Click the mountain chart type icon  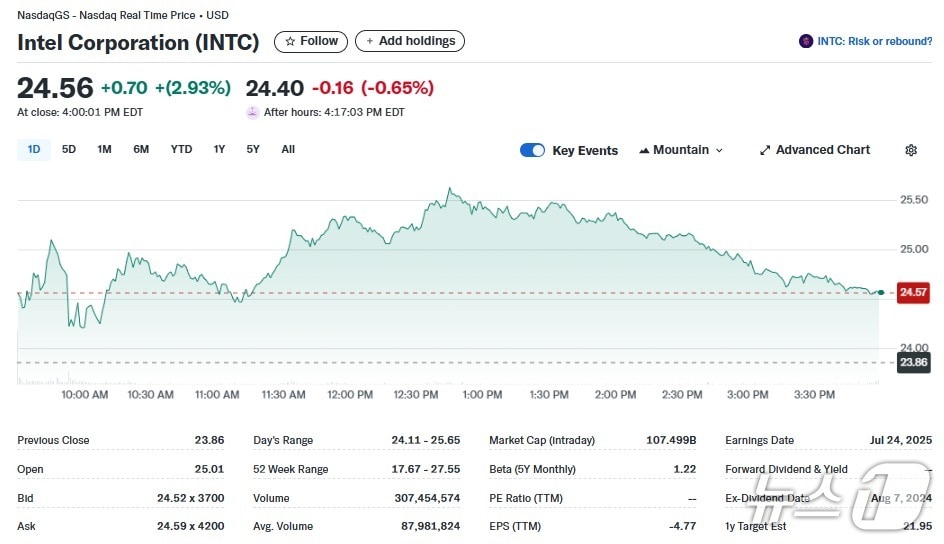click(643, 150)
